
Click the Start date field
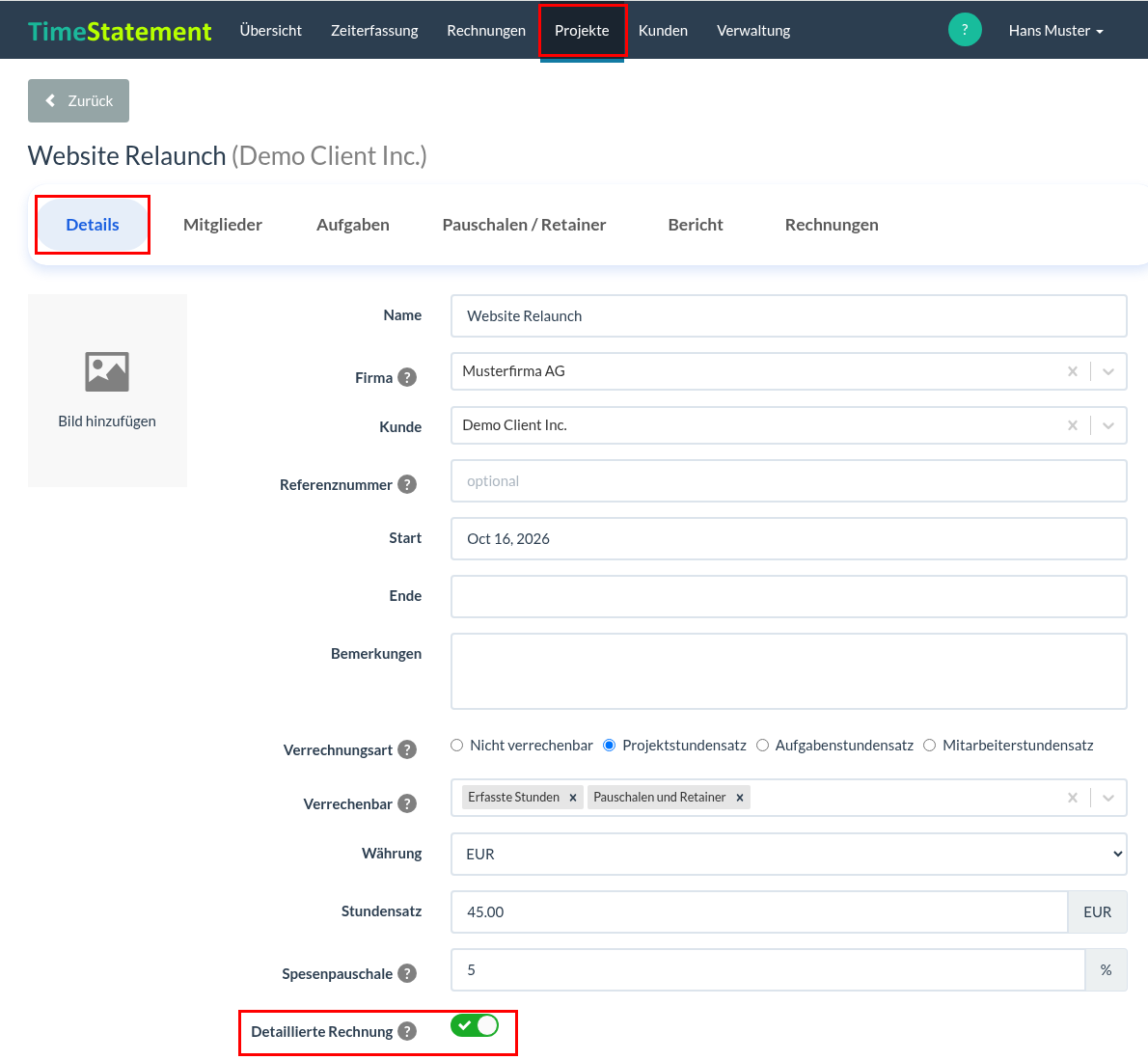(788, 539)
